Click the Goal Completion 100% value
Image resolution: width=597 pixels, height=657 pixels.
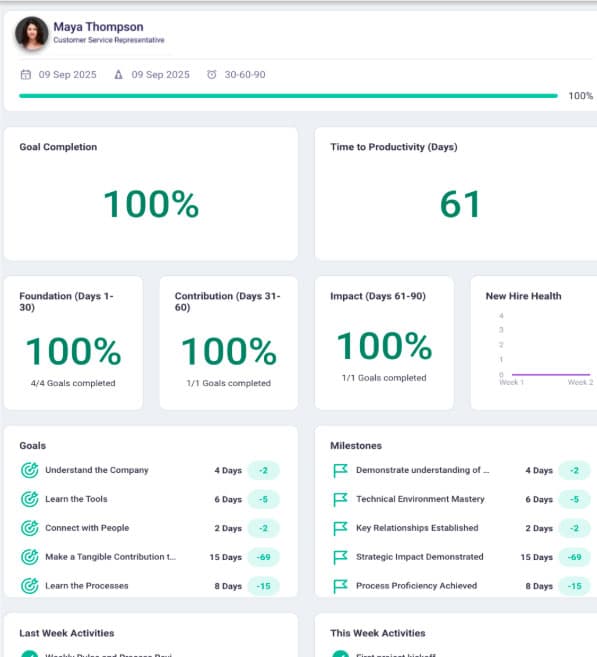pyautogui.click(x=151, y=204)
